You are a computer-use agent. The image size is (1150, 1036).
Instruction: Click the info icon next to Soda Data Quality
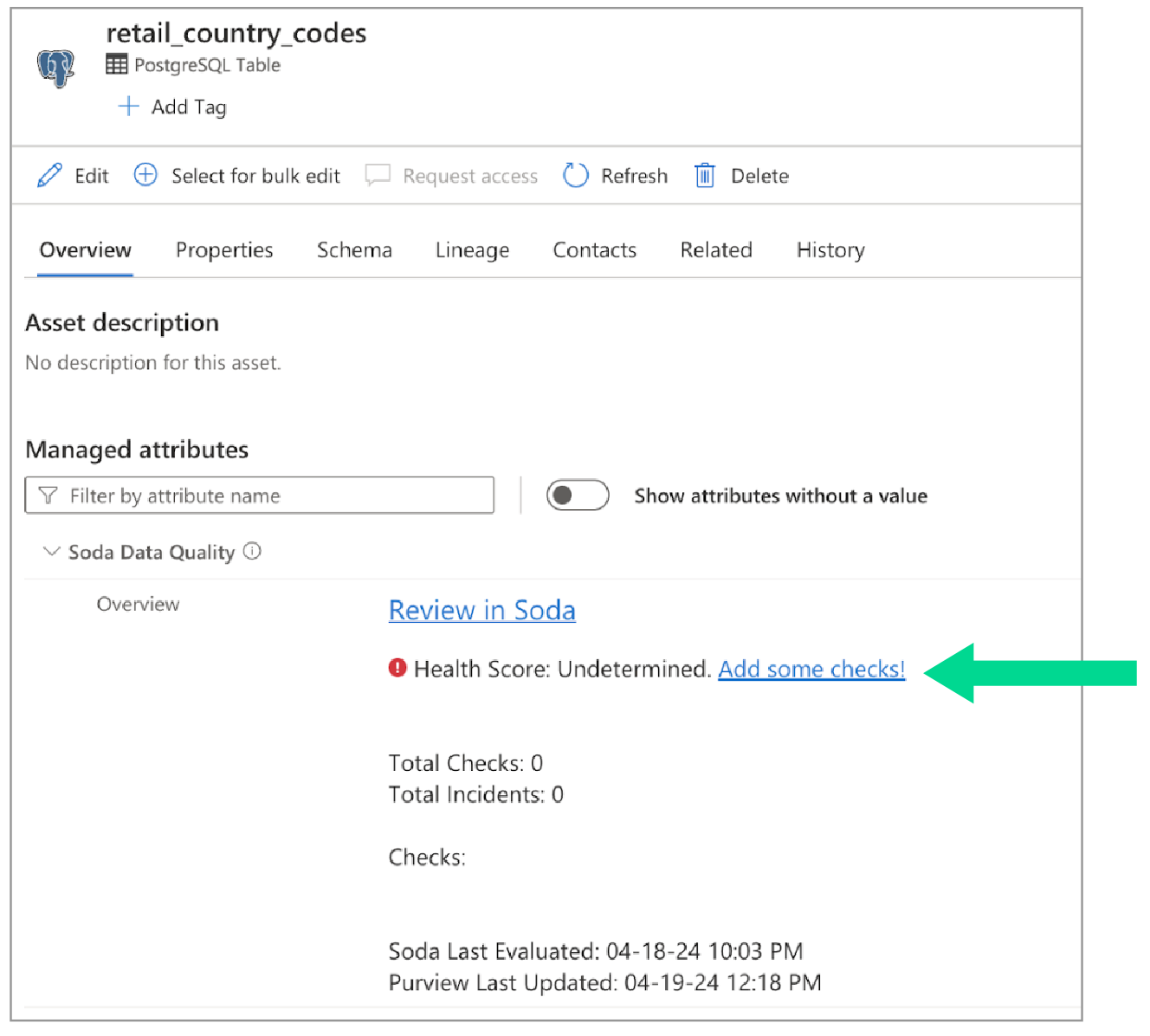pos(252,552)
